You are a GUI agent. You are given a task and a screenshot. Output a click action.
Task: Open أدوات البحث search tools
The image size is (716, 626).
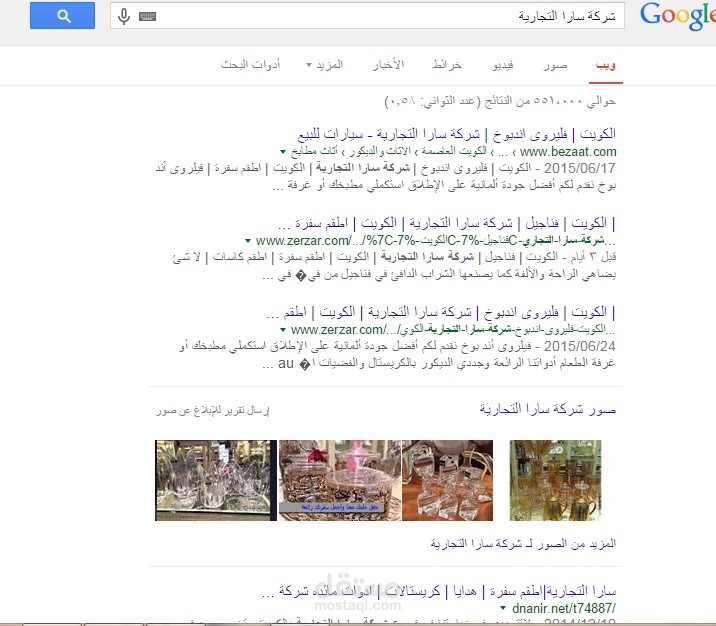coord(250,65)
